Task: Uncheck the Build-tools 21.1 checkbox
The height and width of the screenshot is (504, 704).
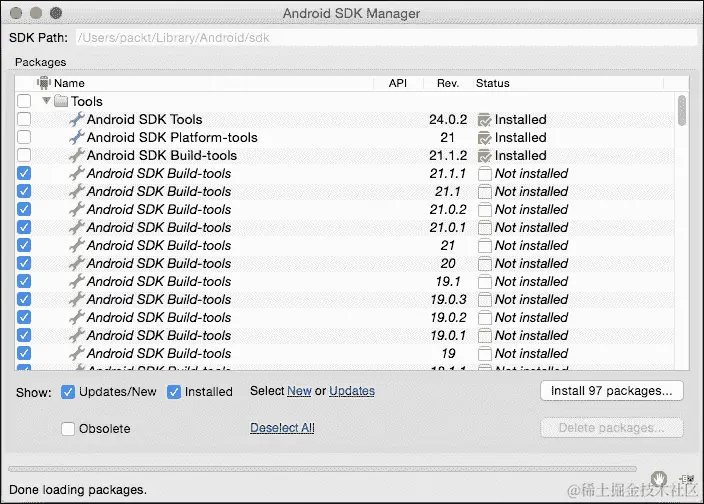Action: [x=24, y=191]
